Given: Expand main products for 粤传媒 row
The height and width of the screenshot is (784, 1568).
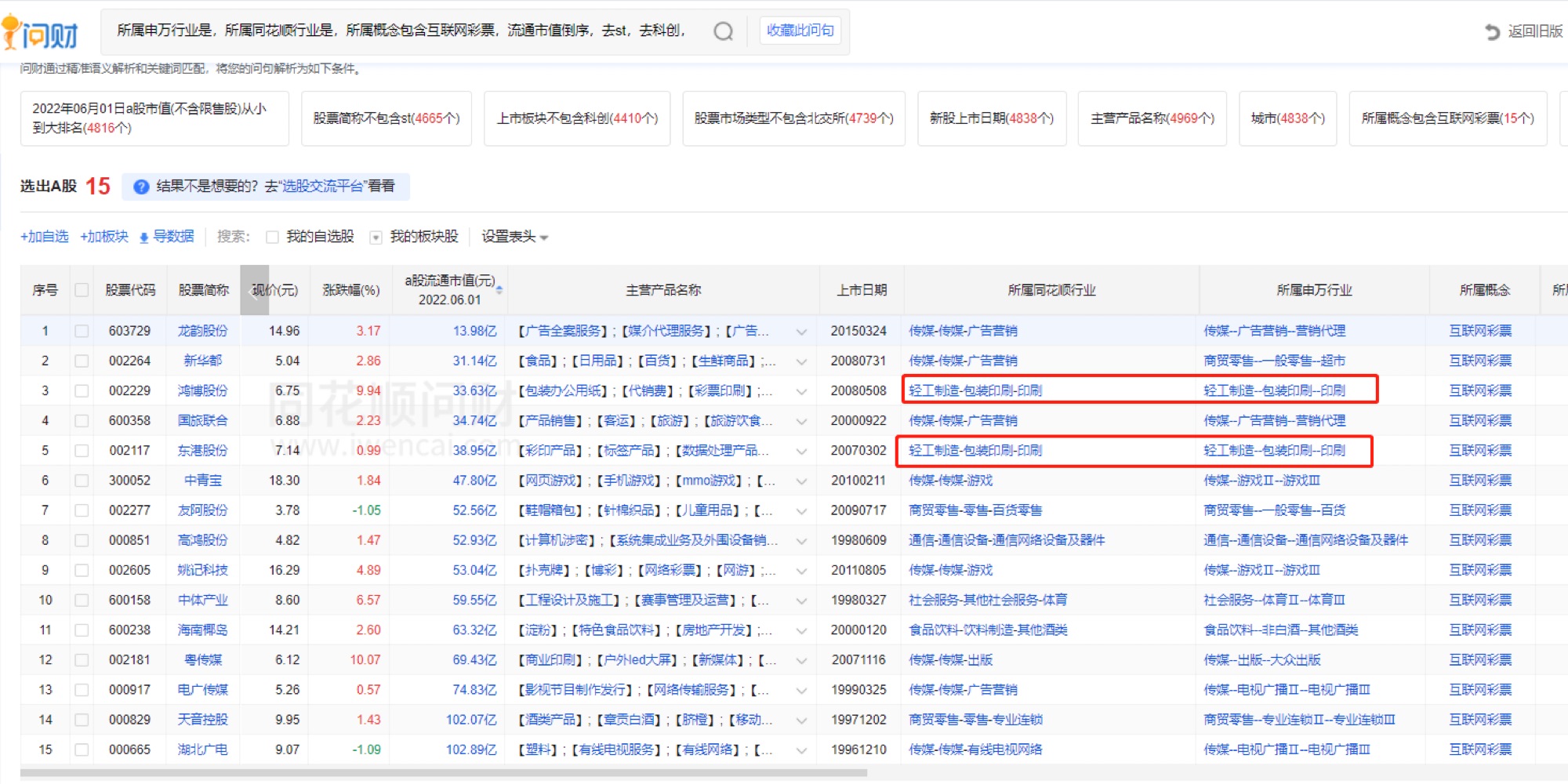Looking at the screenshot, I should pyautogui.click(x=801, y=660).
